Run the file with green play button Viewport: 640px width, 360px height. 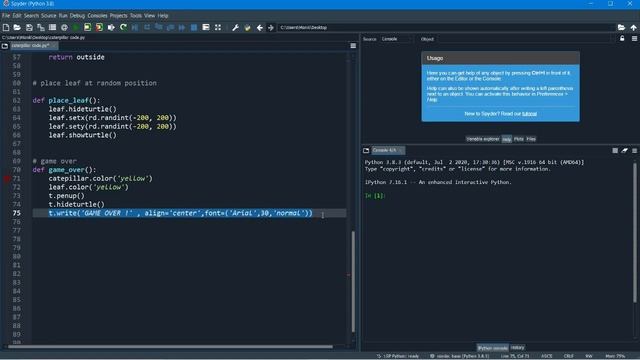point(76,27)
